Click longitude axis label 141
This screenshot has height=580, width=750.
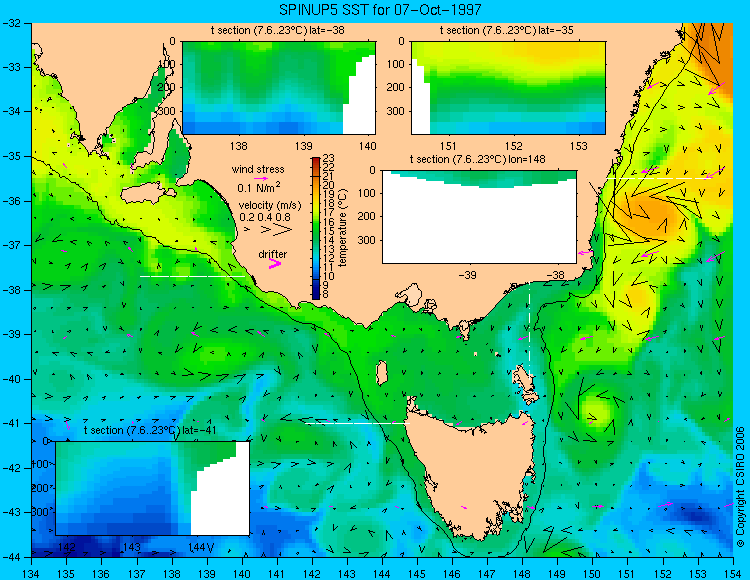(x=276, y=574)
